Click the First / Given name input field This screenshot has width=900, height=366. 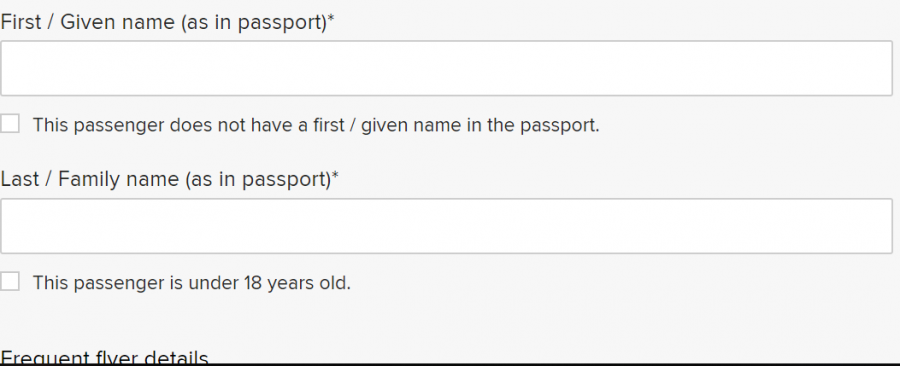(x=446, y=68)
